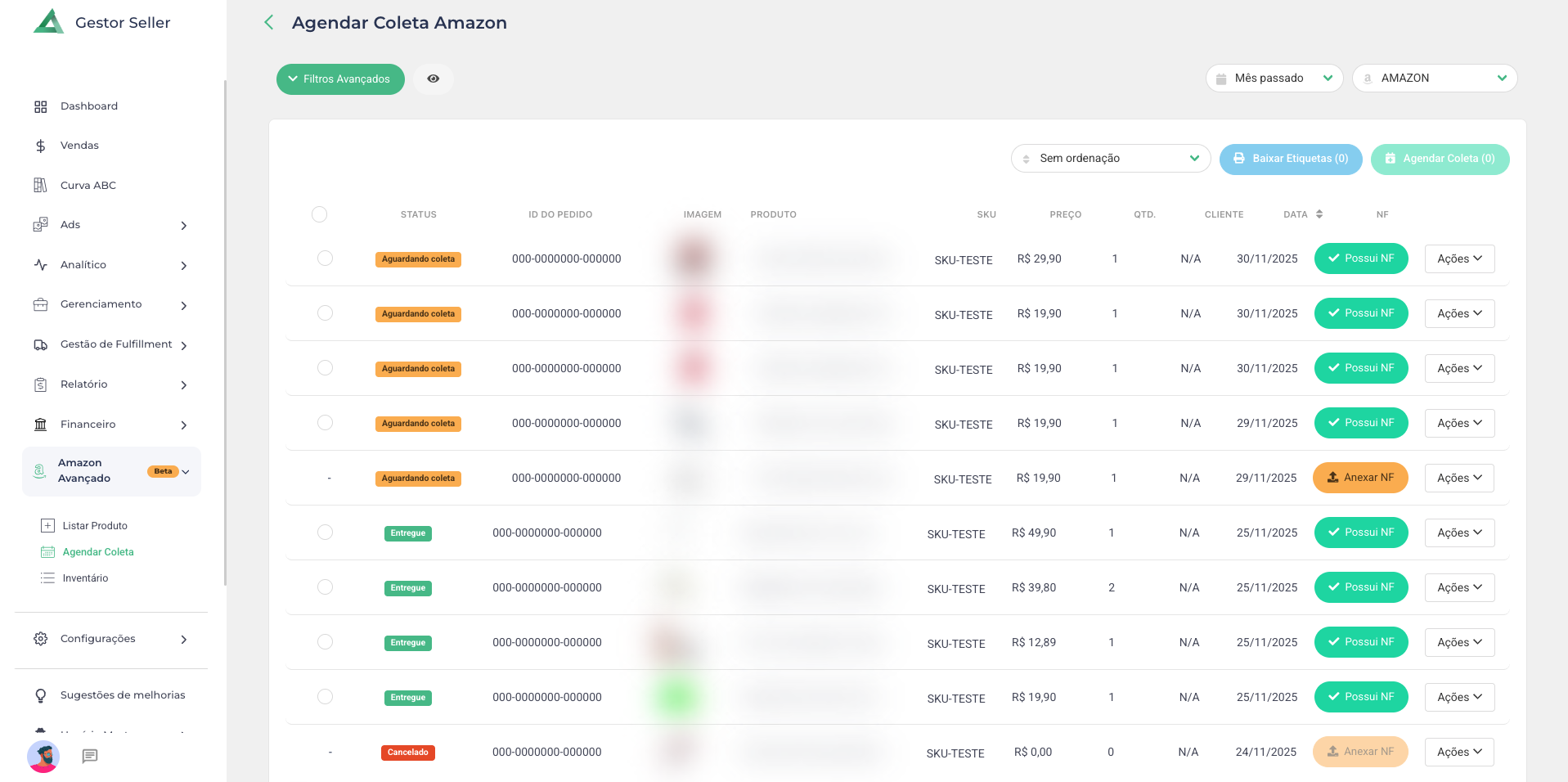Open the Curva ABC icon
This screenshot has height=782, width=1568.
[x=40, y=186]
